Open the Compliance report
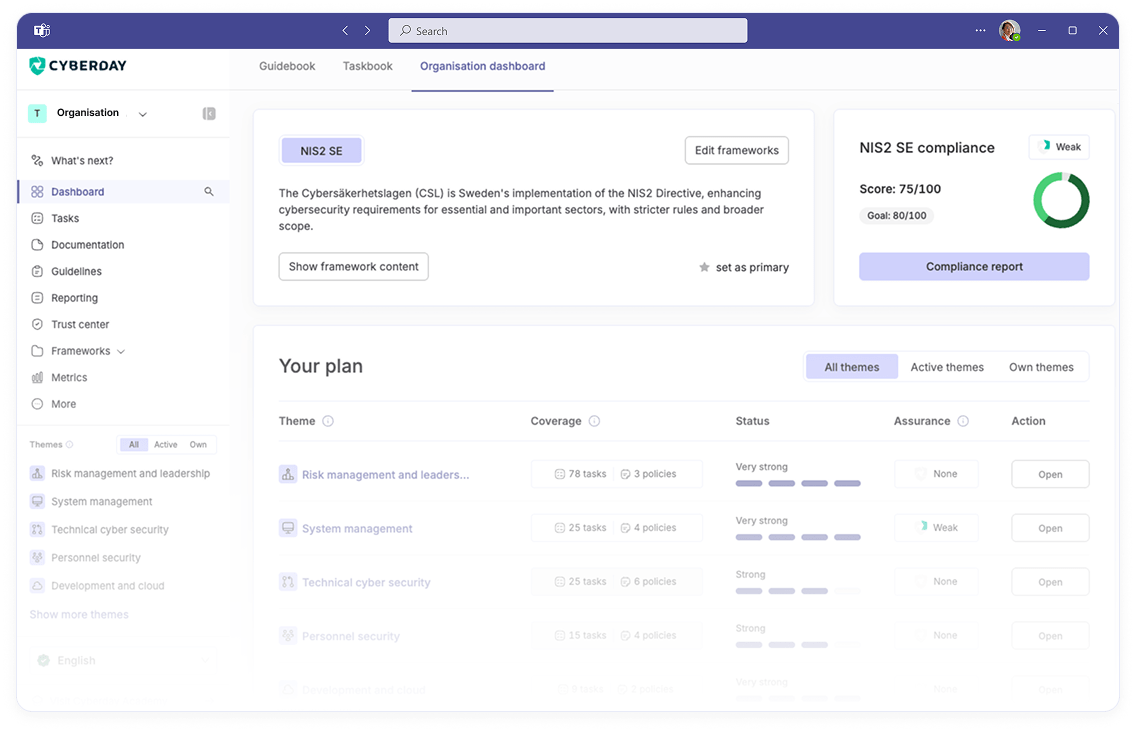1136x732 pixels. coord(974,267)
